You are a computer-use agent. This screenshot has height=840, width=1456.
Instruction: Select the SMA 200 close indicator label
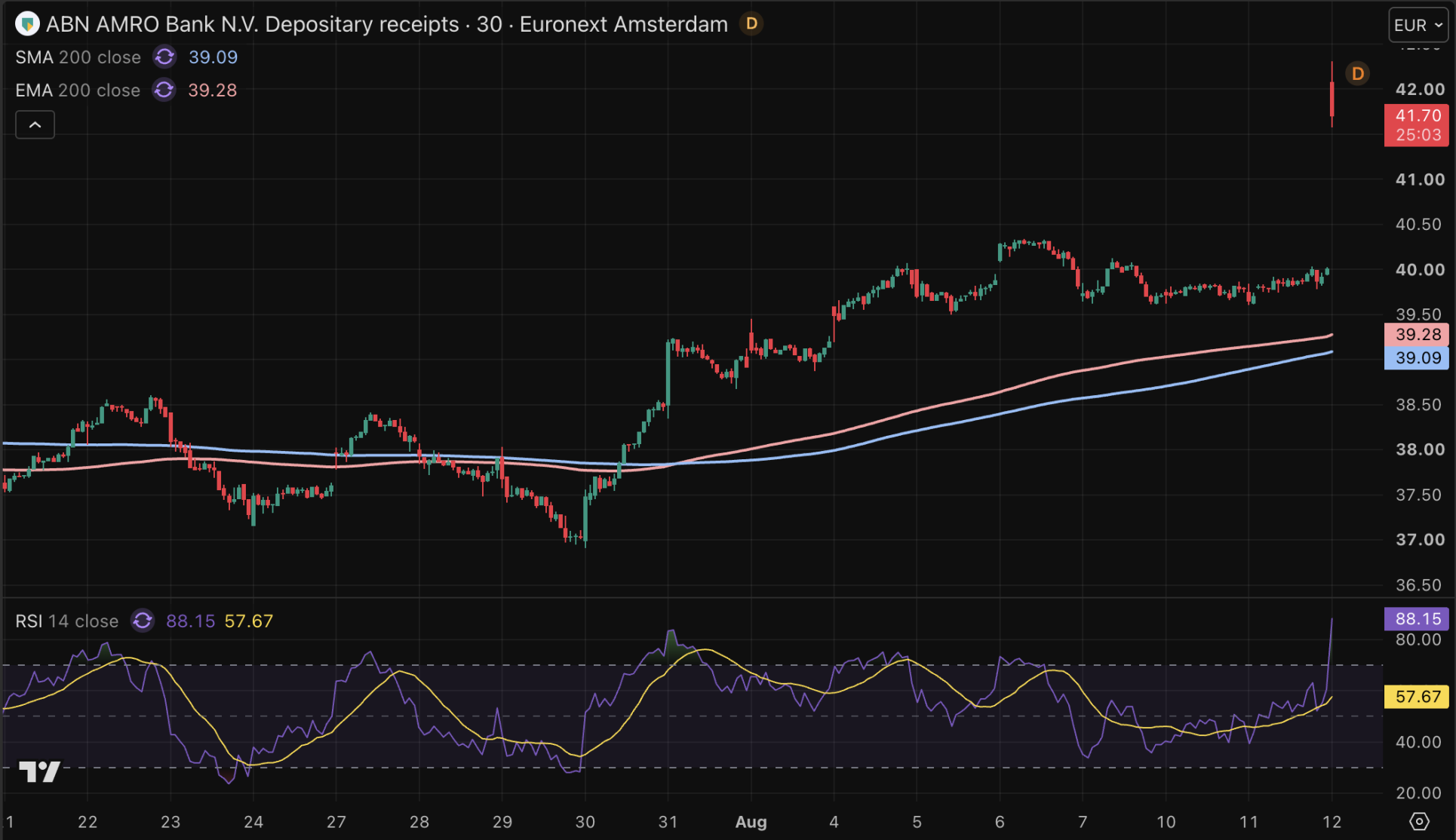(78, 57)
